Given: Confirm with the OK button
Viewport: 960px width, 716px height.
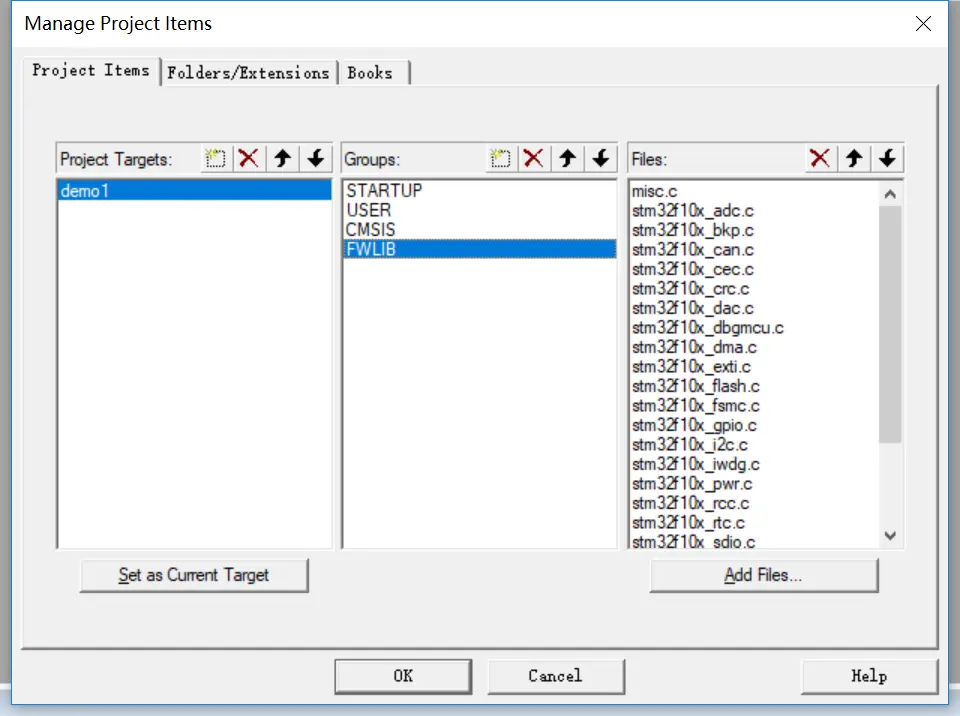Looking at the screenshot, I should 403,676.
